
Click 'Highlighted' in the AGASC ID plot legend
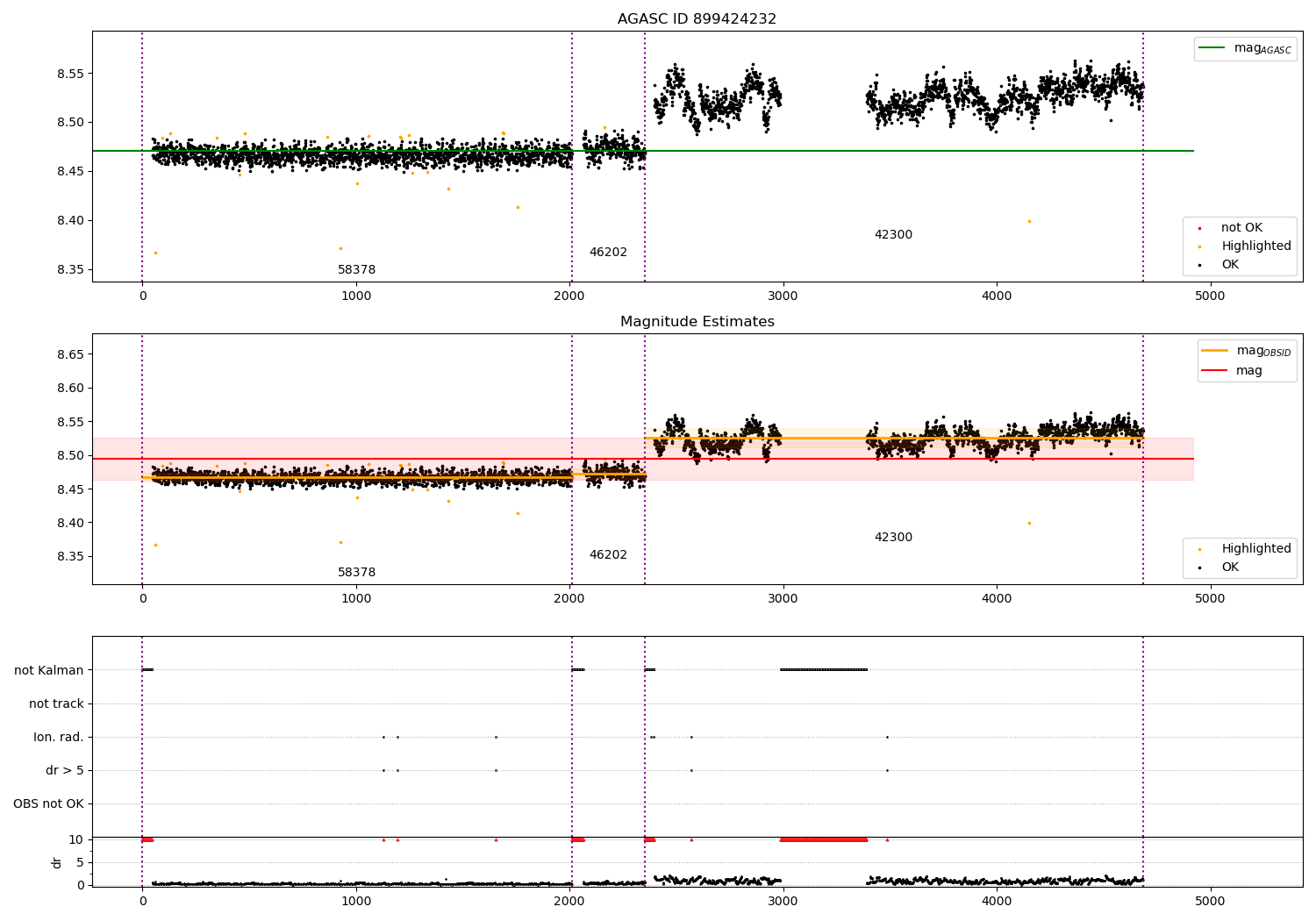(1245, 246)
